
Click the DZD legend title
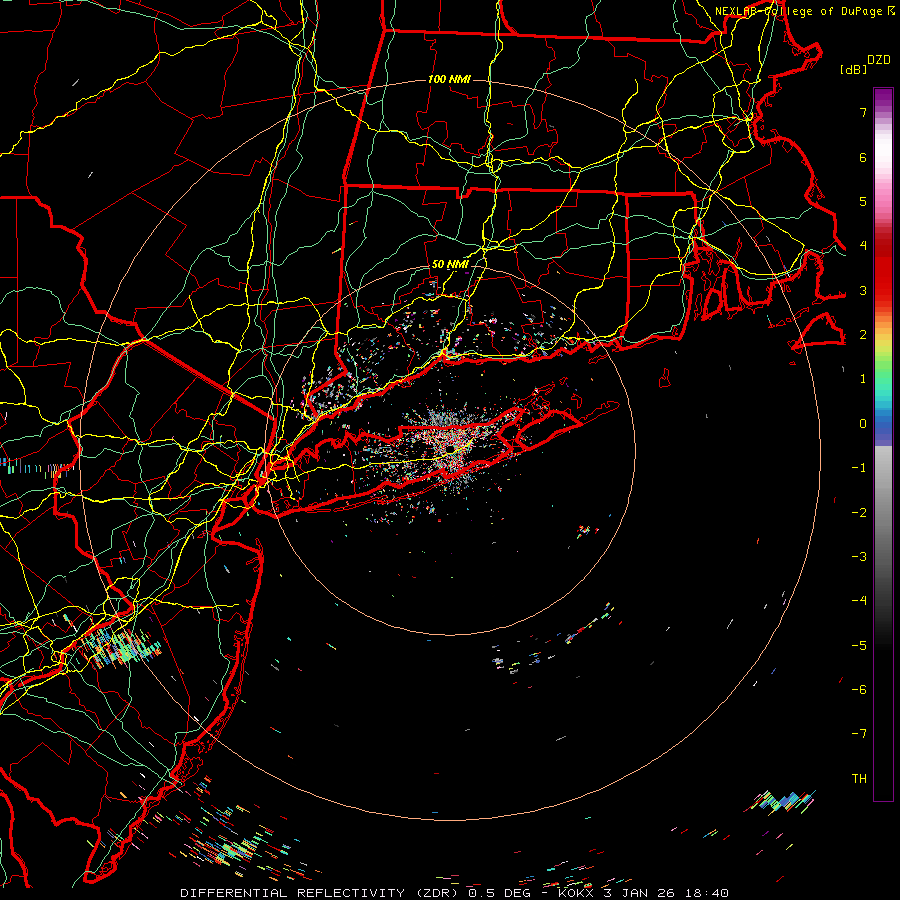pyautogui.click(x=879, y=60)
